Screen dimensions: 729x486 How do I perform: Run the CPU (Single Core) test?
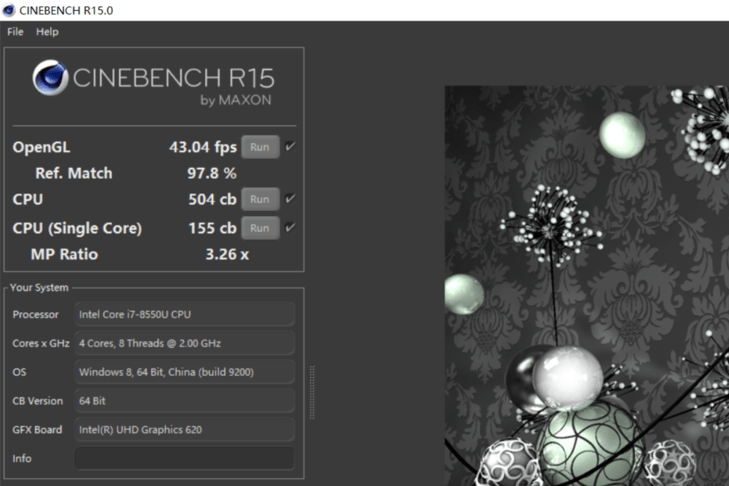[x=260, y=228]
